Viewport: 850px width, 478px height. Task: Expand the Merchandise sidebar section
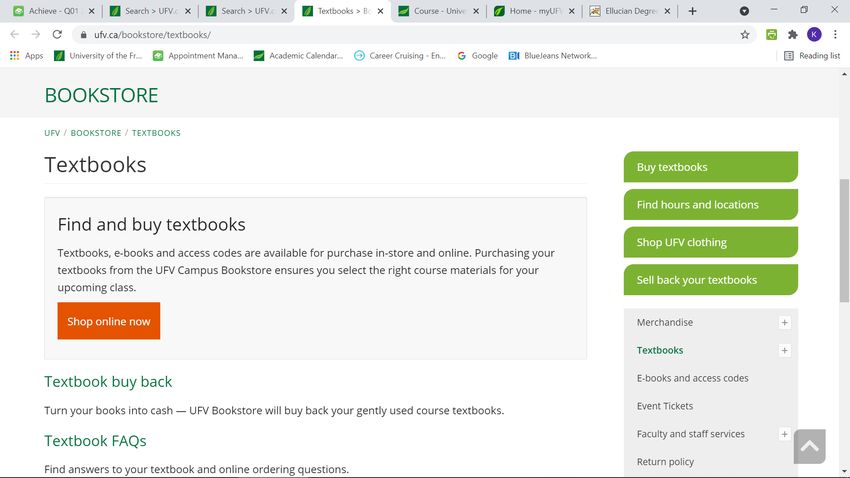point(784,322)
